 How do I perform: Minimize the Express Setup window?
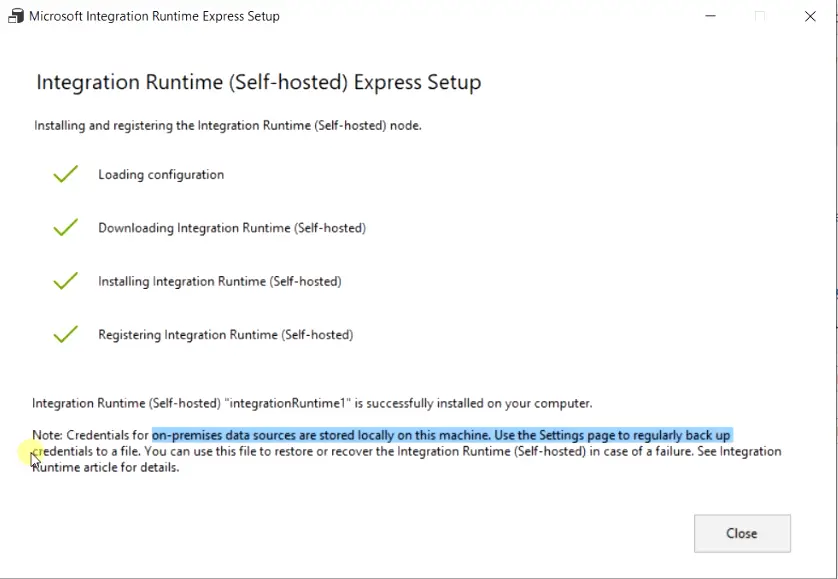(710, 16)
